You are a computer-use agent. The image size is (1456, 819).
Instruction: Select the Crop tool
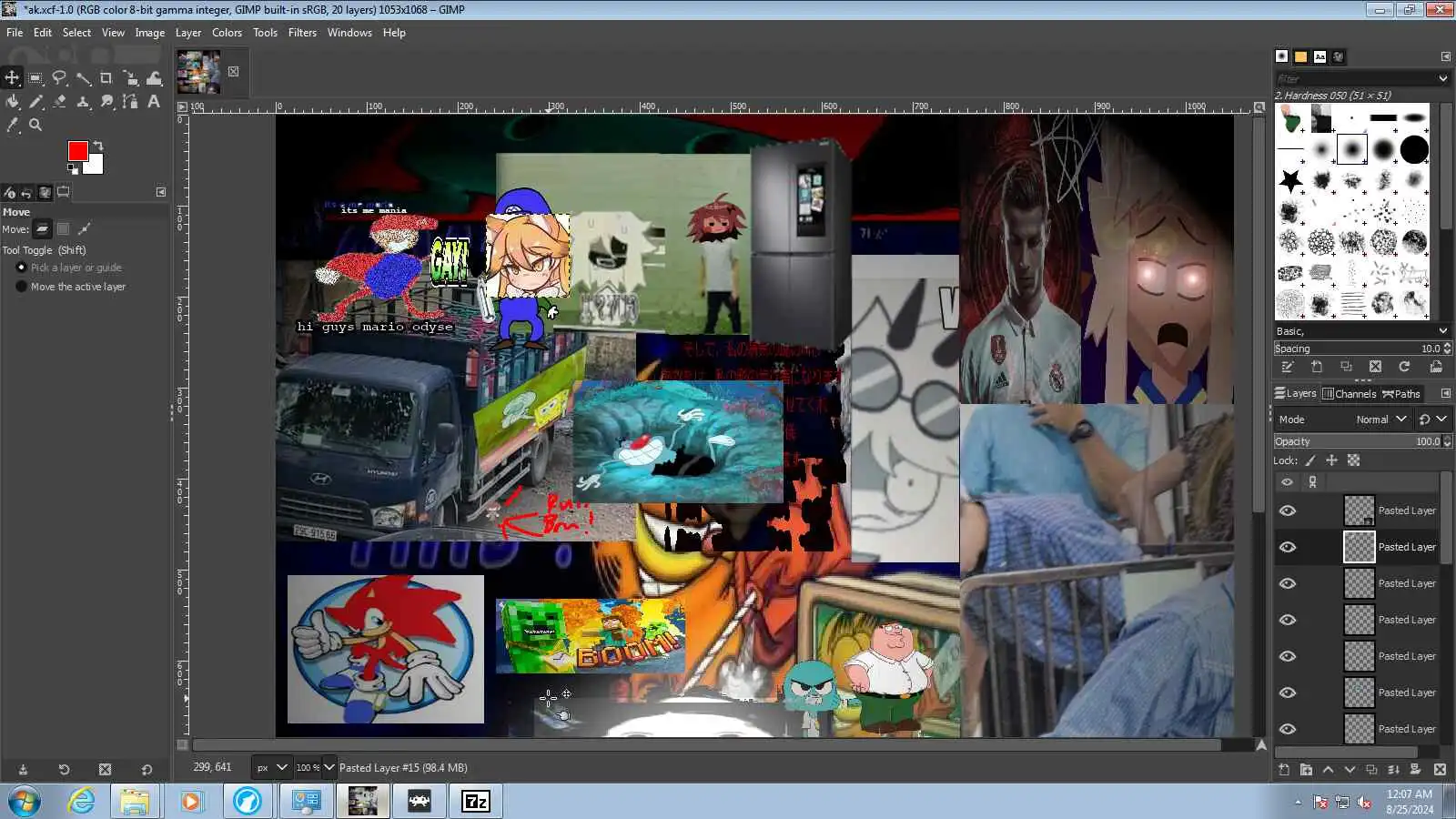click(x=106, y=78)
